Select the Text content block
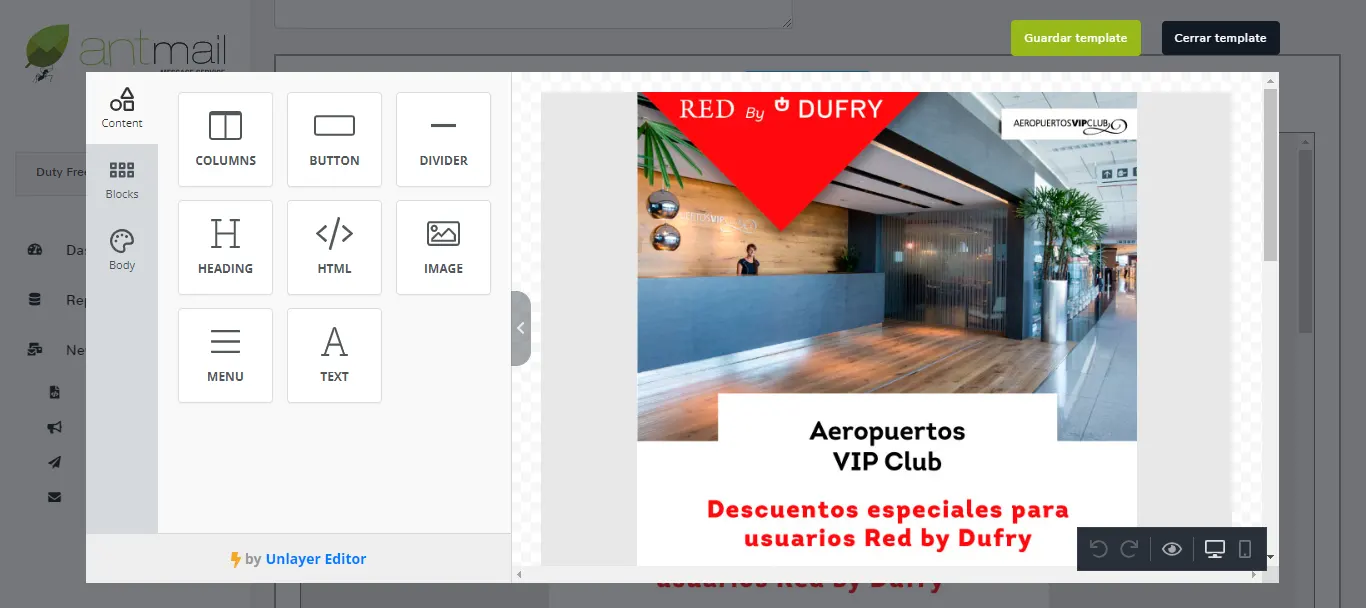This screenshot has height=608, width=1366. click(x=334, y=355)
